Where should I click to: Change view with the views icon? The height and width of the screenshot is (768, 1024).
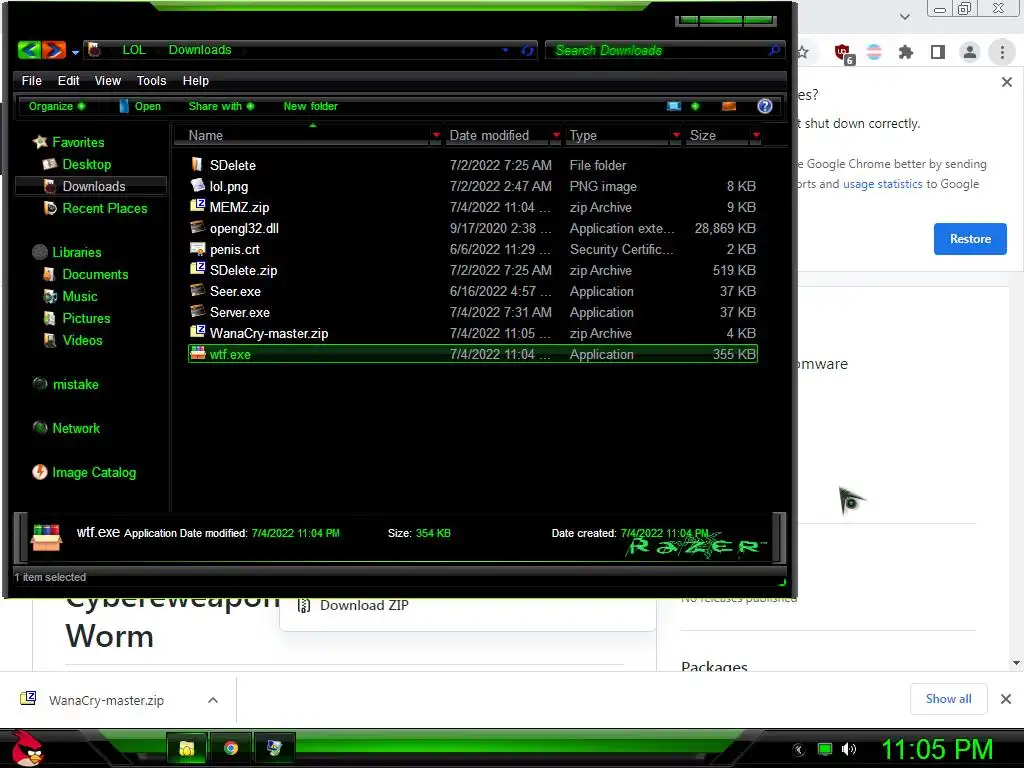(674, 106)
